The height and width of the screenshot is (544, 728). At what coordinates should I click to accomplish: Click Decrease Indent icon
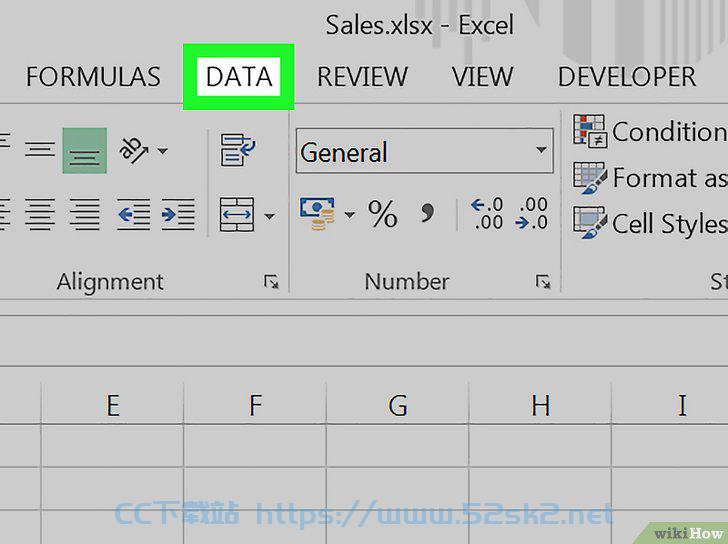[134, 214]
